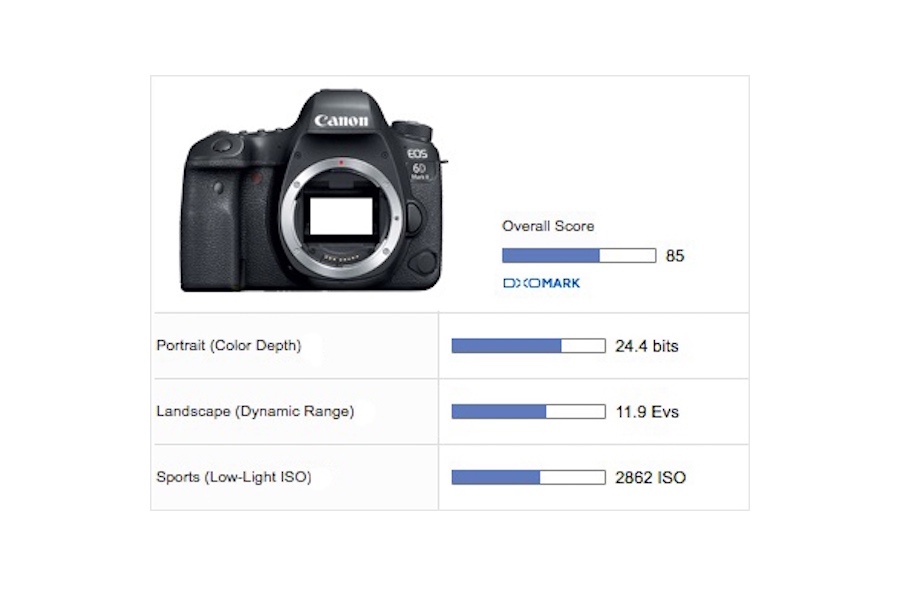Click the Landscape (Dynamic Range) label
Image resolution: width=900 pixels, height=600 pixels.
tap(255, 412)
